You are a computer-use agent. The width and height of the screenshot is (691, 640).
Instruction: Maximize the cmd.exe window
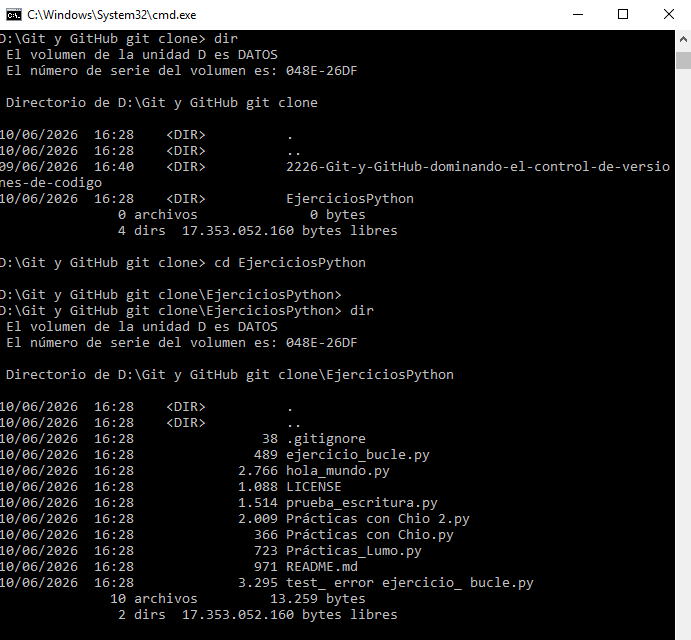623,15
